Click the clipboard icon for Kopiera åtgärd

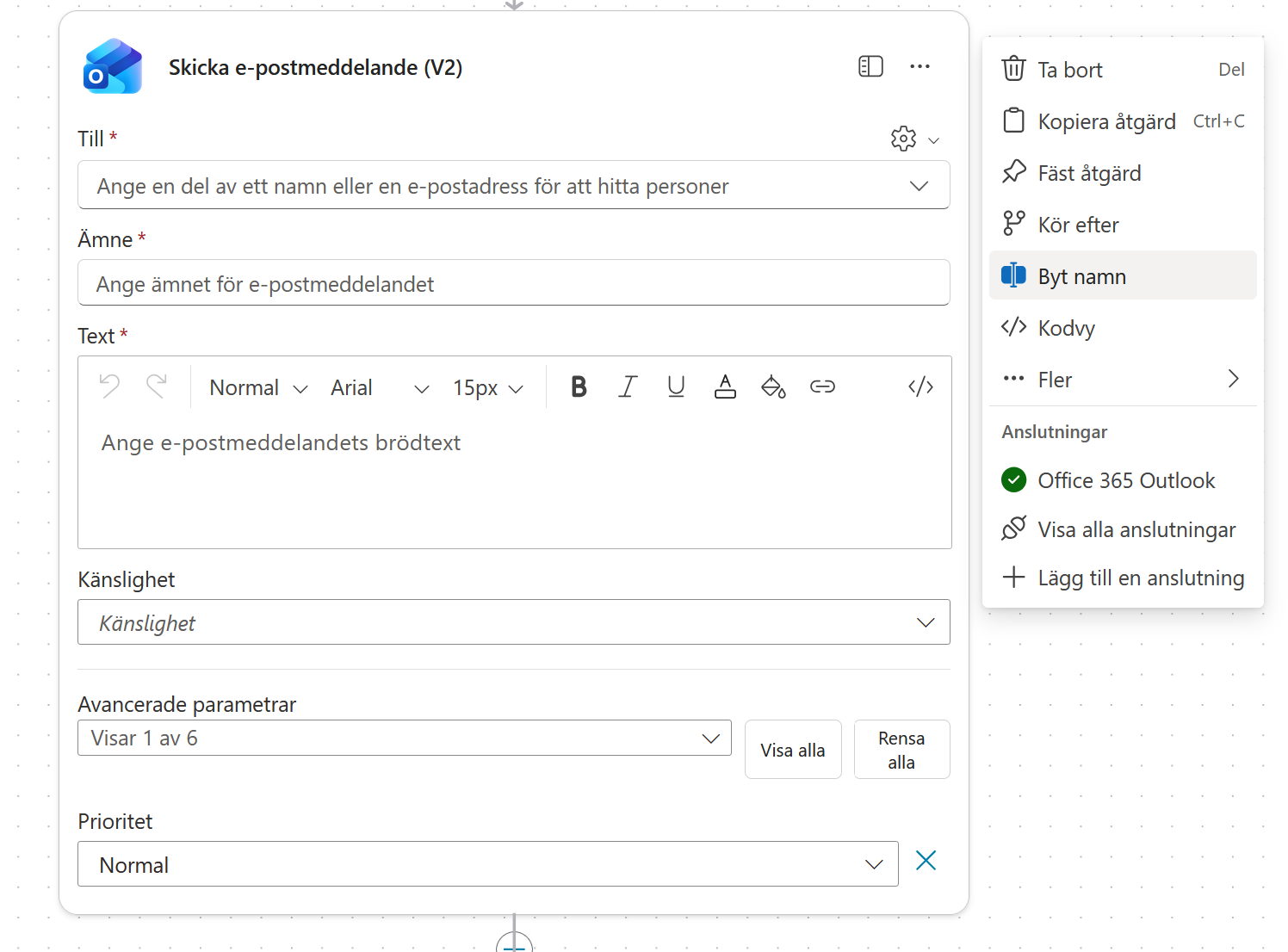(1013, 121)
